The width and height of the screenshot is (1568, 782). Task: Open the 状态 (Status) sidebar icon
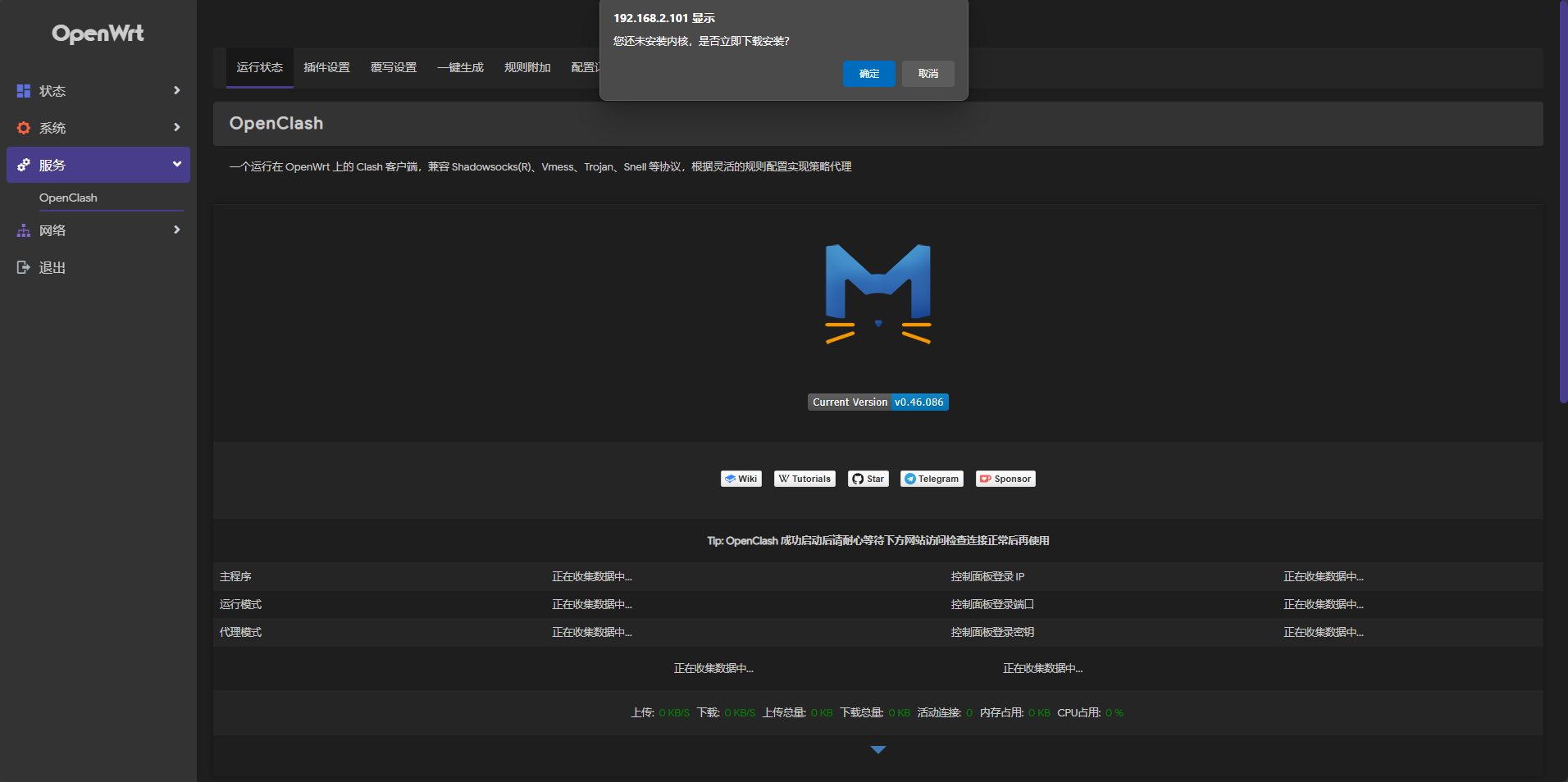click(23, 91)
